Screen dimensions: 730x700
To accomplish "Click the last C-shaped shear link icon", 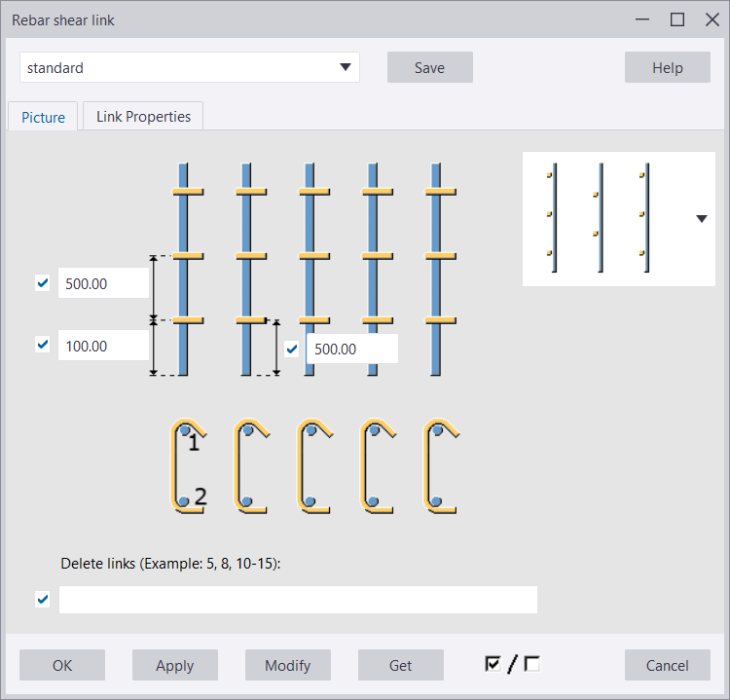I will (x=440, y=466).
